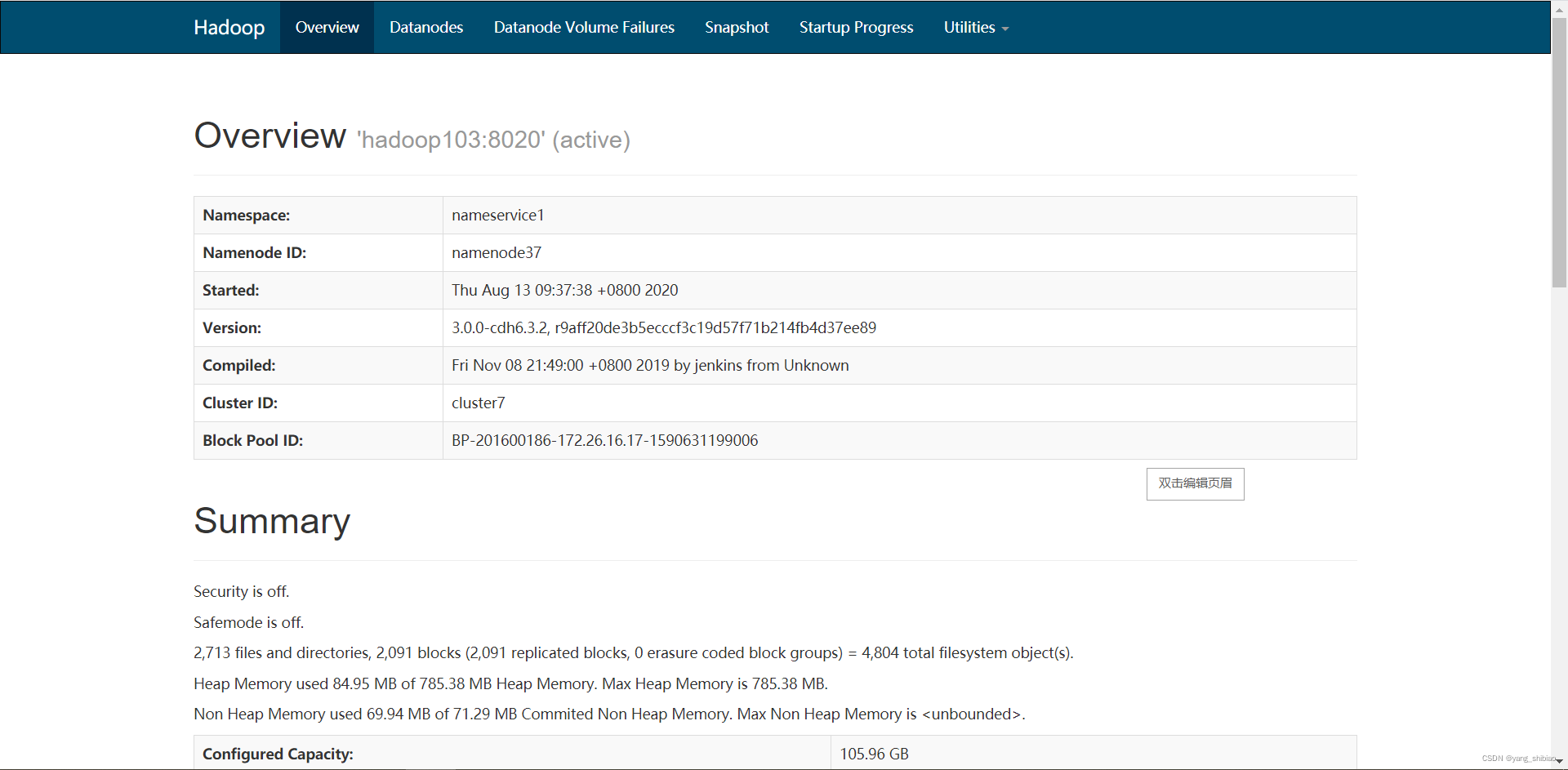Click the Version value '3.0.0-cdh6.3.2'
This screenshot has width=1568, height=770.
pos(500,328)
